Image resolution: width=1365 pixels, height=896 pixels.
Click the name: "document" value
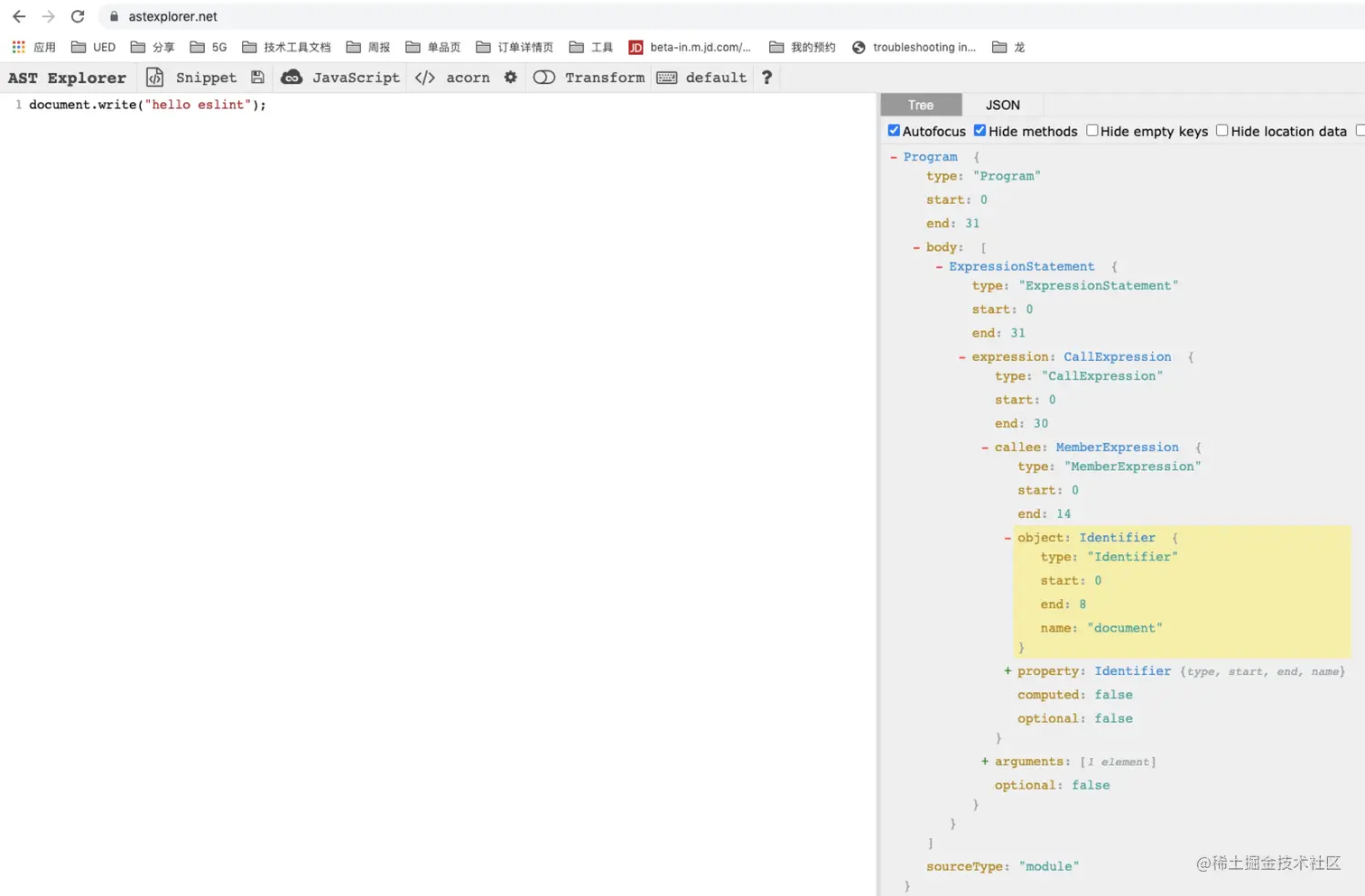point(1125,628)
